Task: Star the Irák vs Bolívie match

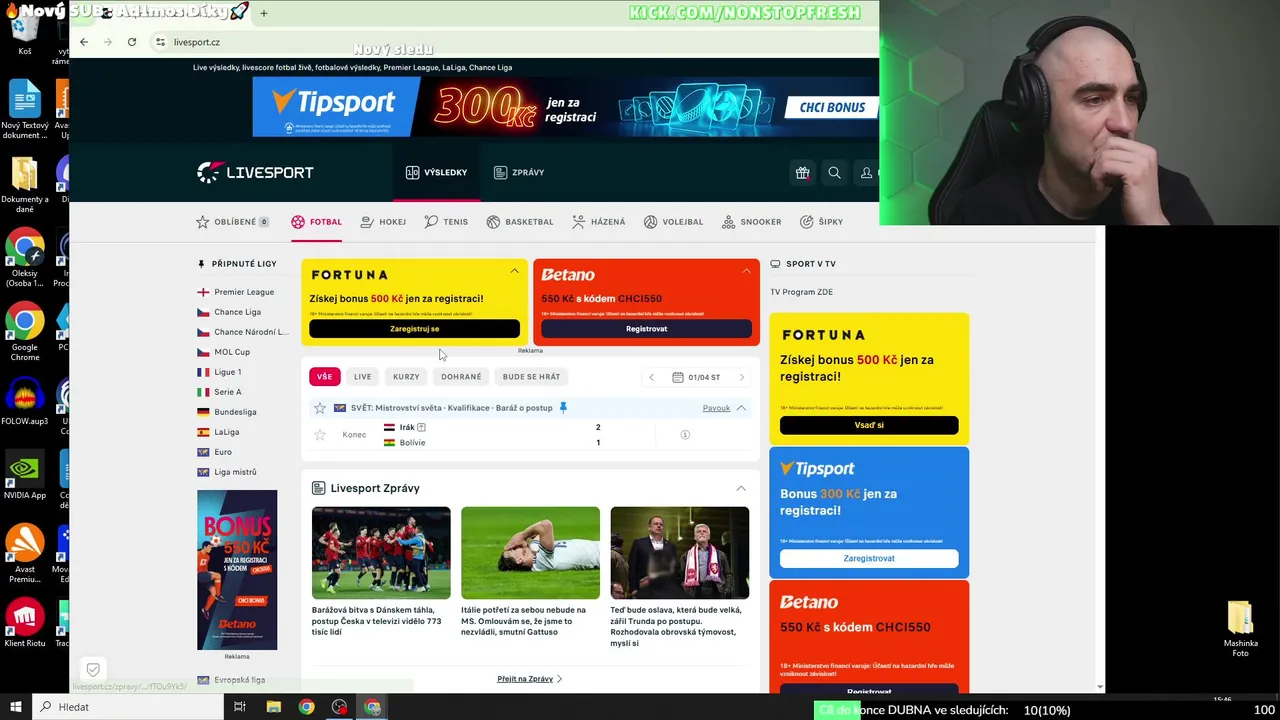Action: 320,435
